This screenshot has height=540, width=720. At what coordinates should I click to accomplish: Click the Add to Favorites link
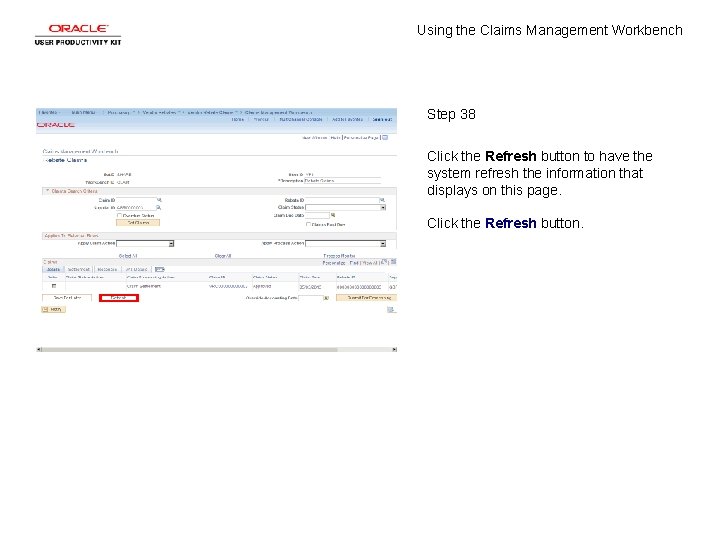pyautogui.click(x=348, y=119)
